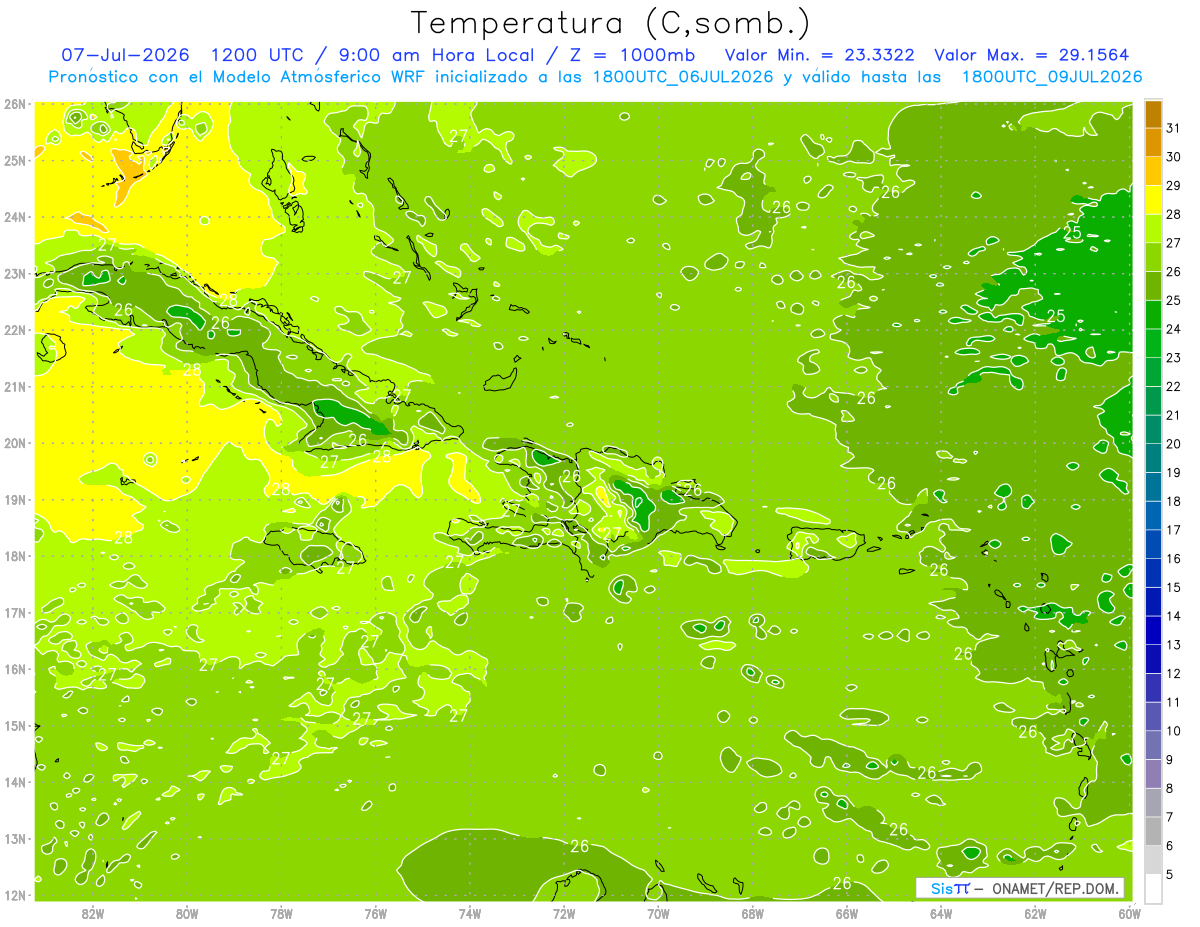Click the 72W longitude axis label
Screen dimensions: 1200x927
[564, 913]
